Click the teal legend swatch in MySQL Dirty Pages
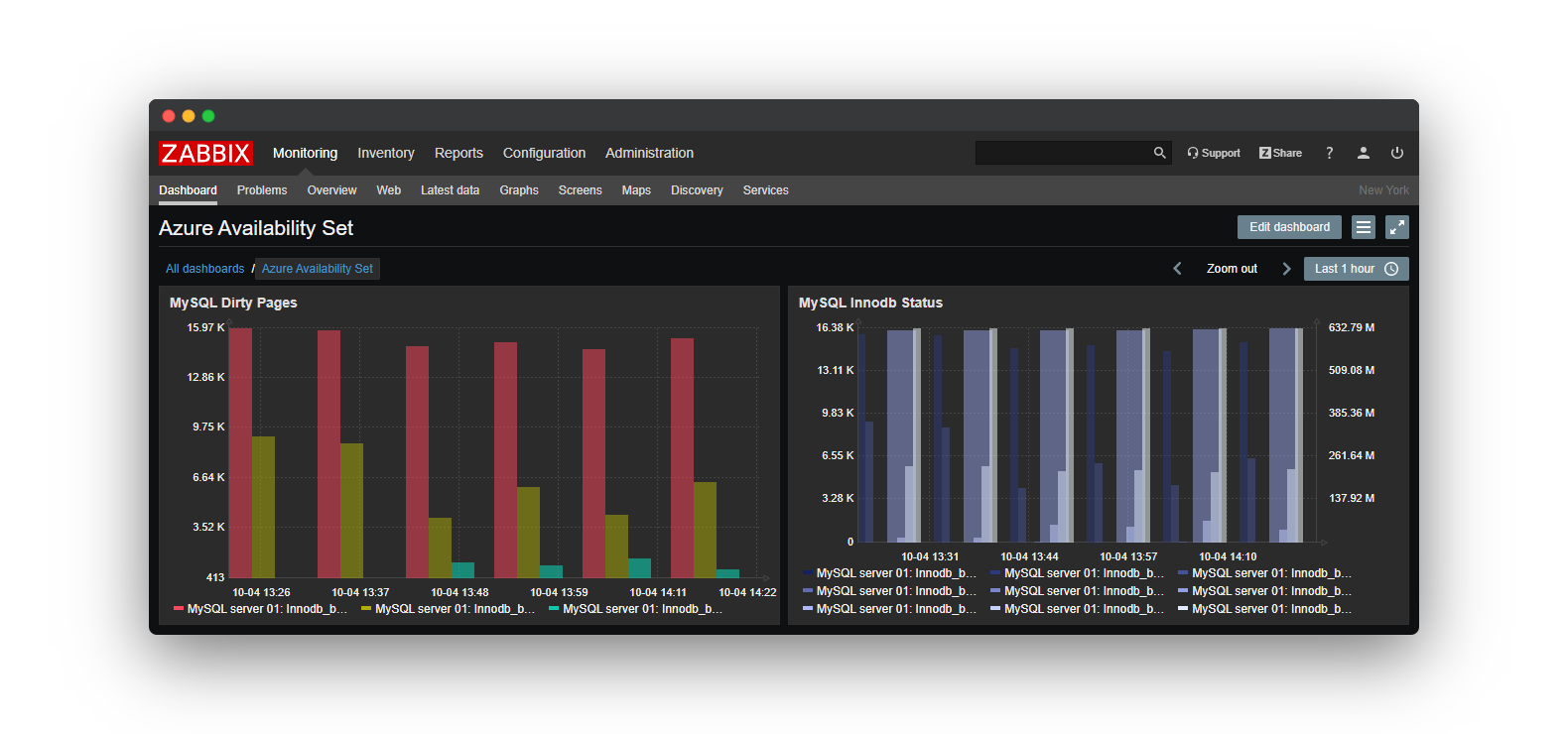Screen dimensions: 1568x734 click(x=554, y=609)
